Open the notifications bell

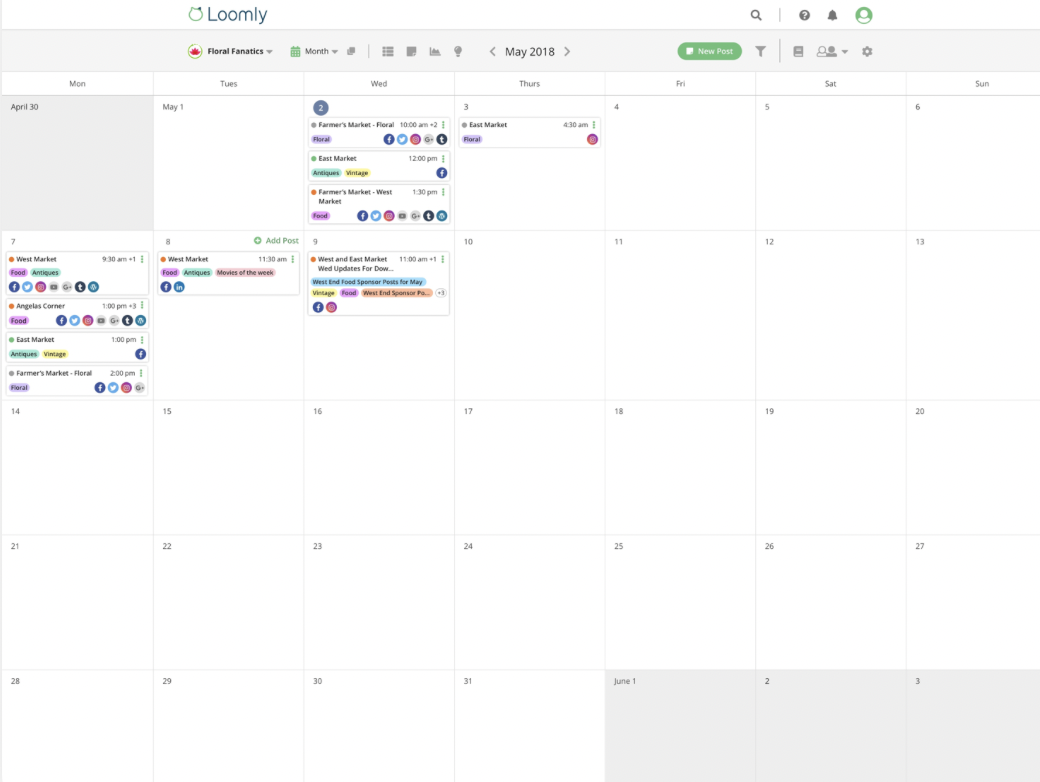832,15
